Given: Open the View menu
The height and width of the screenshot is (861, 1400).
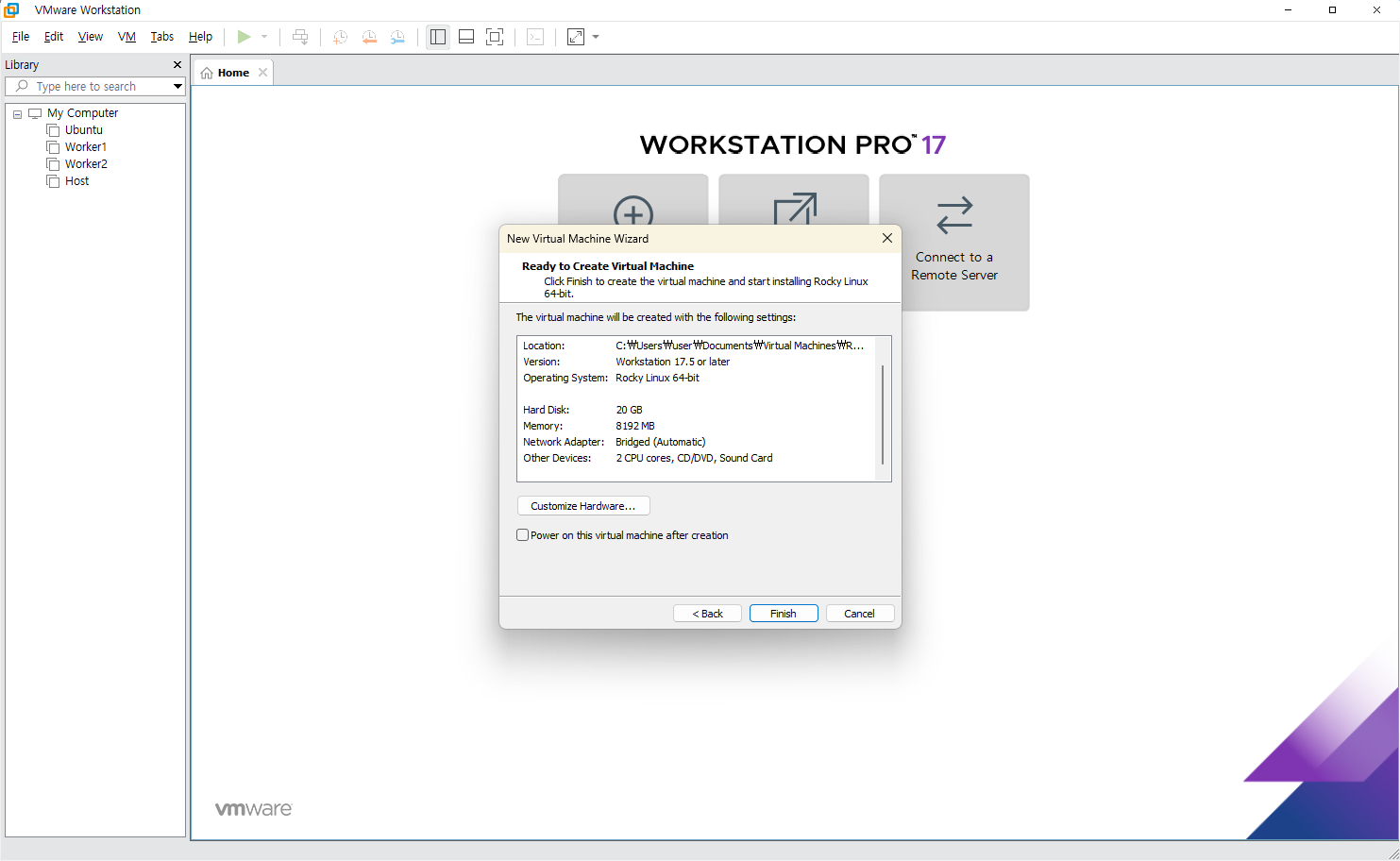Looking at the screenshot, I should pos(91,37).
